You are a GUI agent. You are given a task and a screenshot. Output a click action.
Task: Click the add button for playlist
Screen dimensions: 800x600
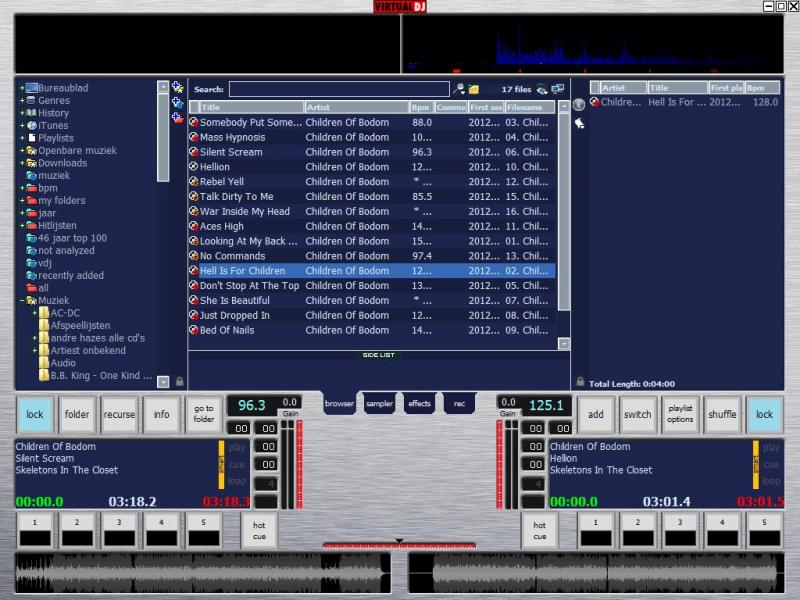[x=595, y=414]
